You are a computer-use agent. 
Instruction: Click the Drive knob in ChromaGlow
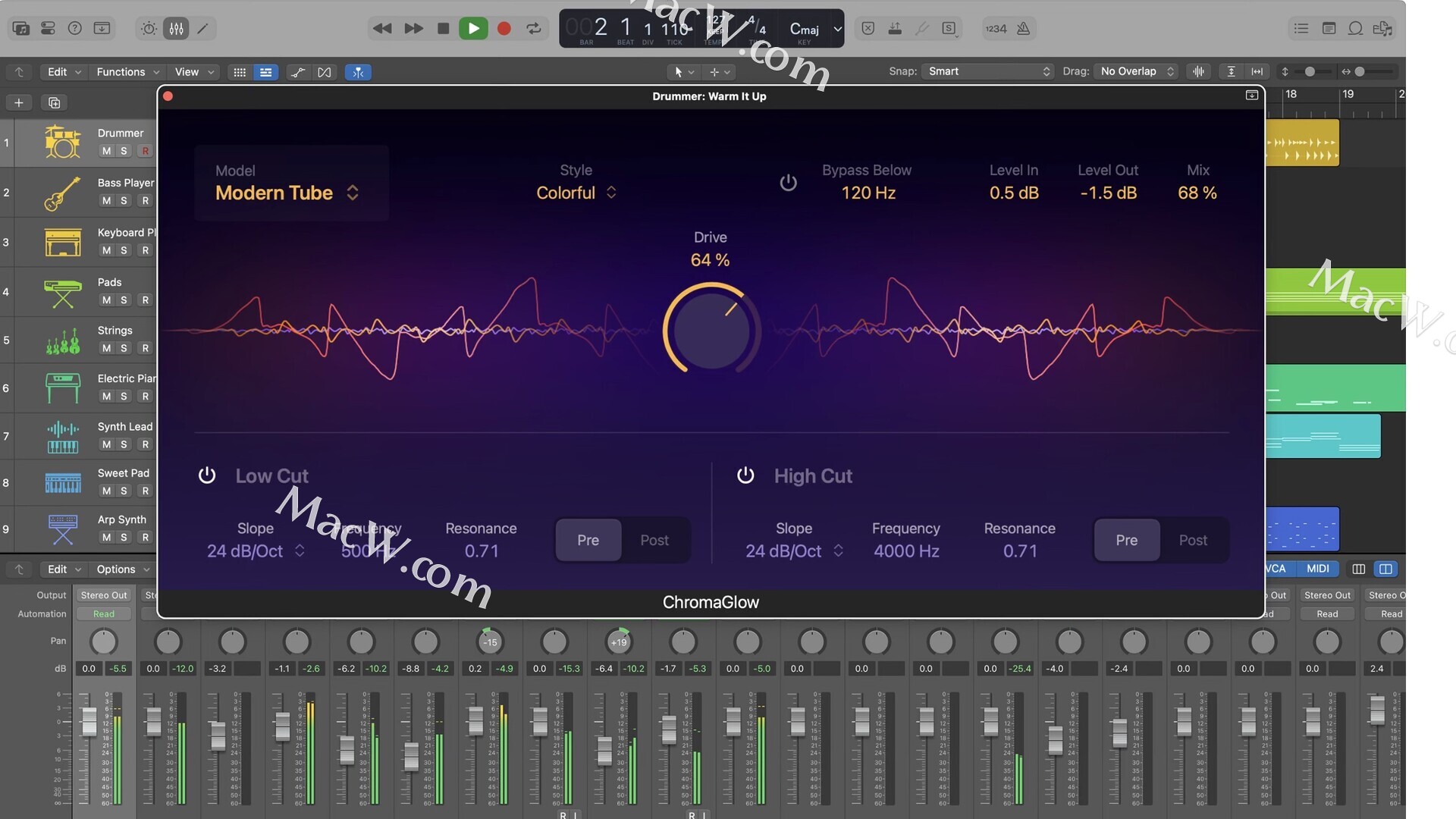711,331
